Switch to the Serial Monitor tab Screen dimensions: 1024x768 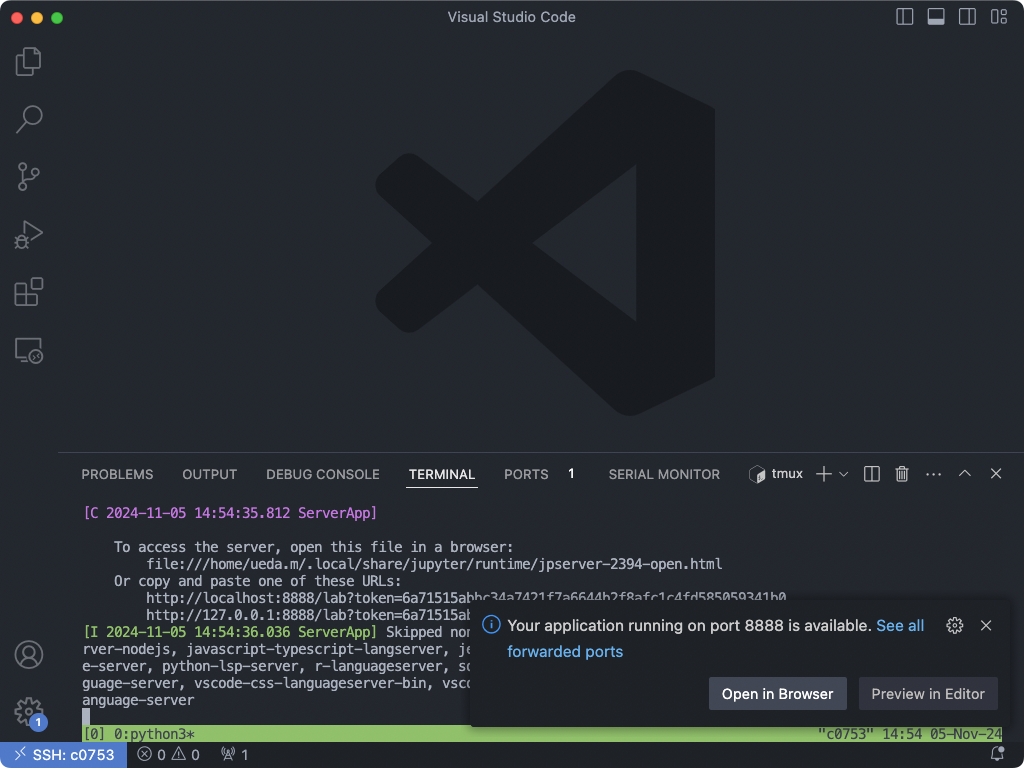[x=664, y=474]
